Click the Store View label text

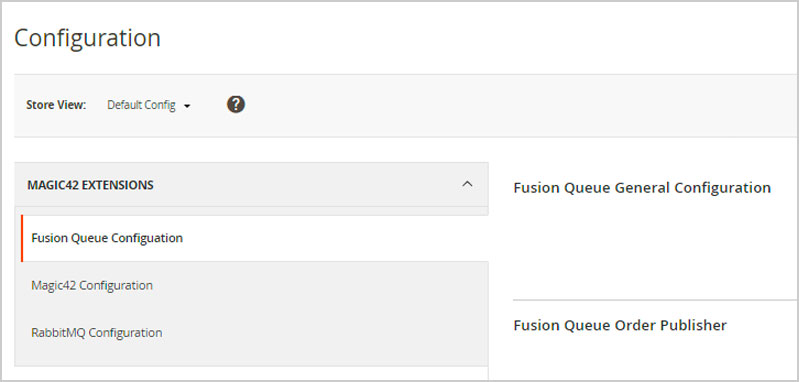(x=56, y=105)
